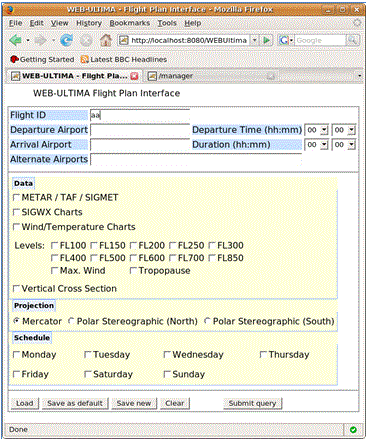Check Wind/Temperature Charts option
Viewport: 366px width, 439px height.
point(16,227)
